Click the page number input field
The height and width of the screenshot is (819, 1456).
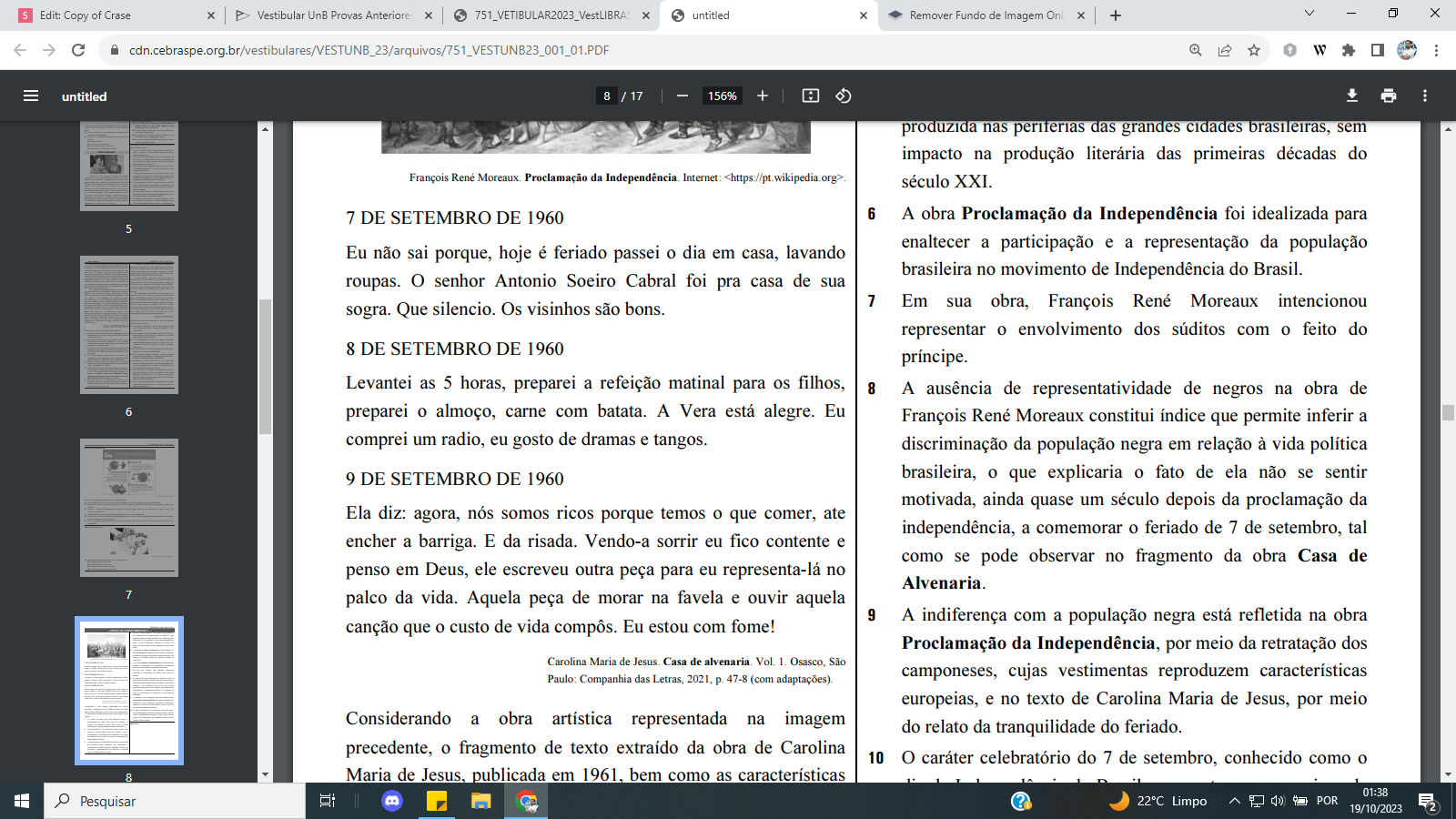[x=607, y=96]
